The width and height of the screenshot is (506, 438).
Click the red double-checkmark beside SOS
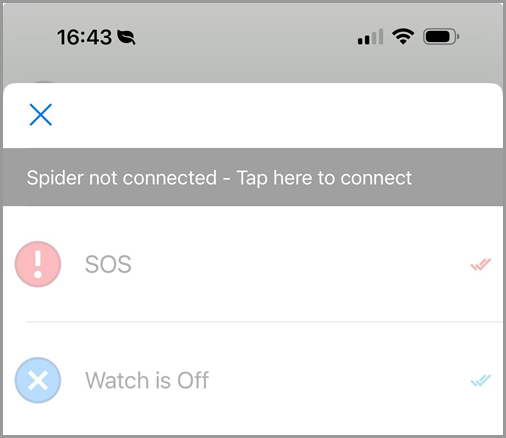click(x=481, y=264)
